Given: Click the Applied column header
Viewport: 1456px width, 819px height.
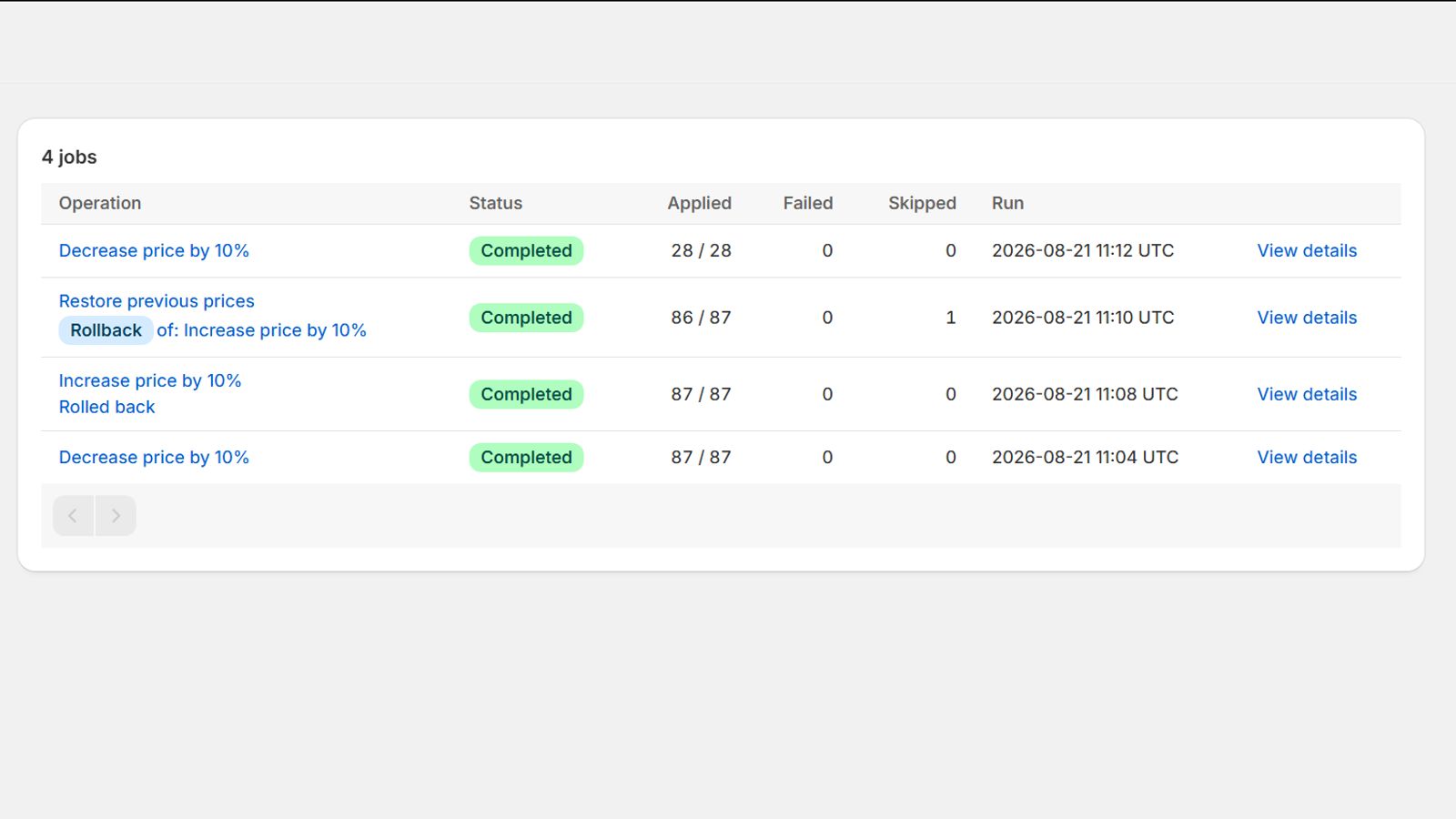Looking at the screenshot, I should (699, 203).
